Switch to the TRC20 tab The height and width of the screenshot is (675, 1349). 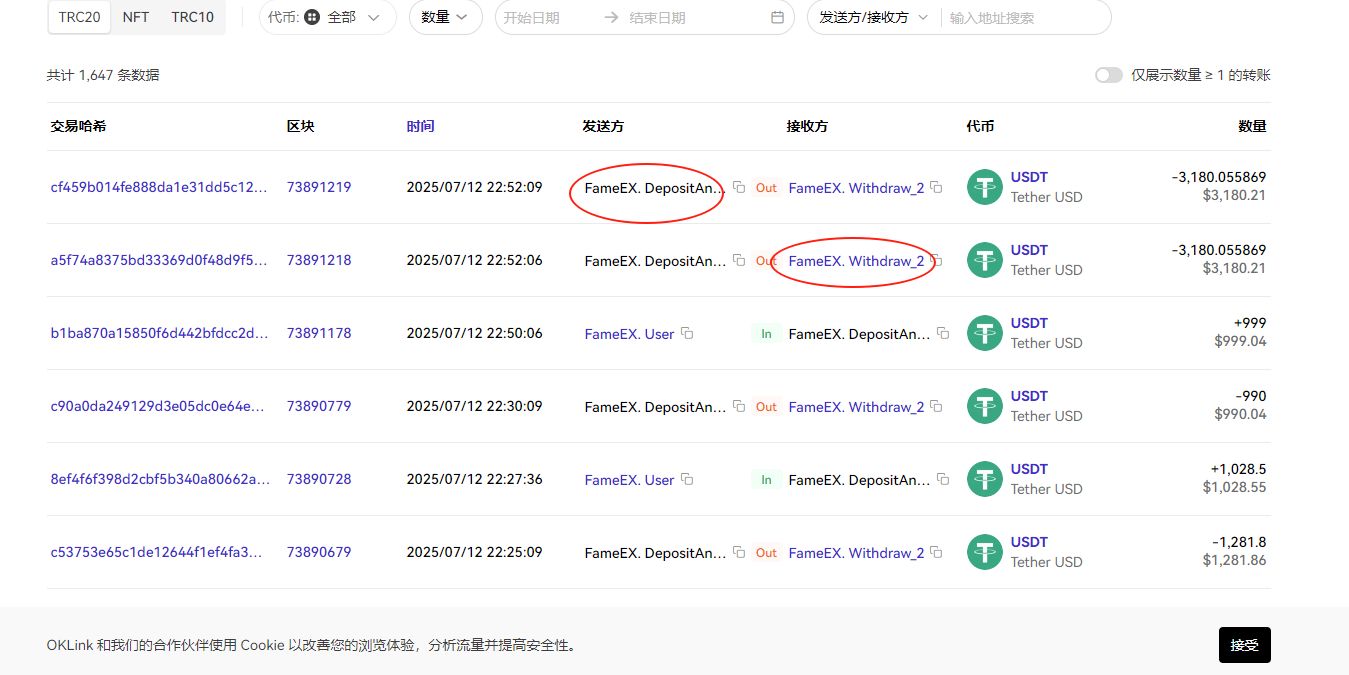coord(80,17)
